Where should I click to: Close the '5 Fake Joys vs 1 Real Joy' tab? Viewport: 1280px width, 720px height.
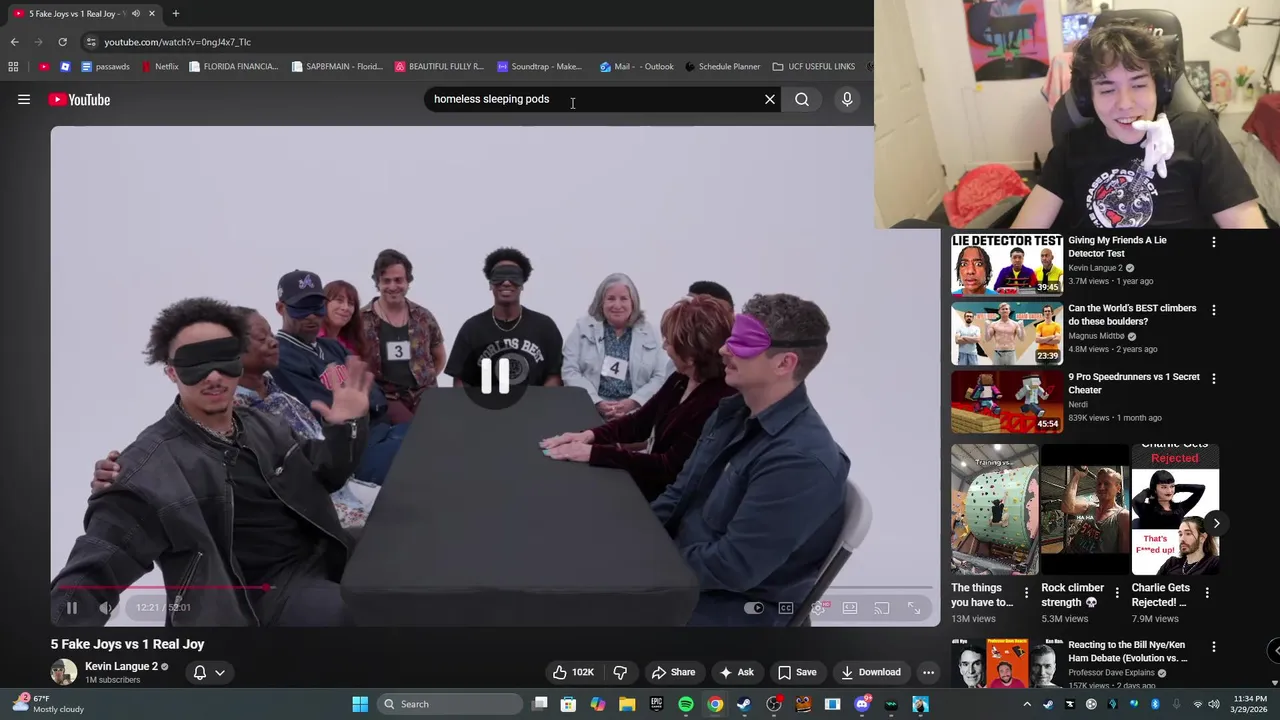[152, 14]
